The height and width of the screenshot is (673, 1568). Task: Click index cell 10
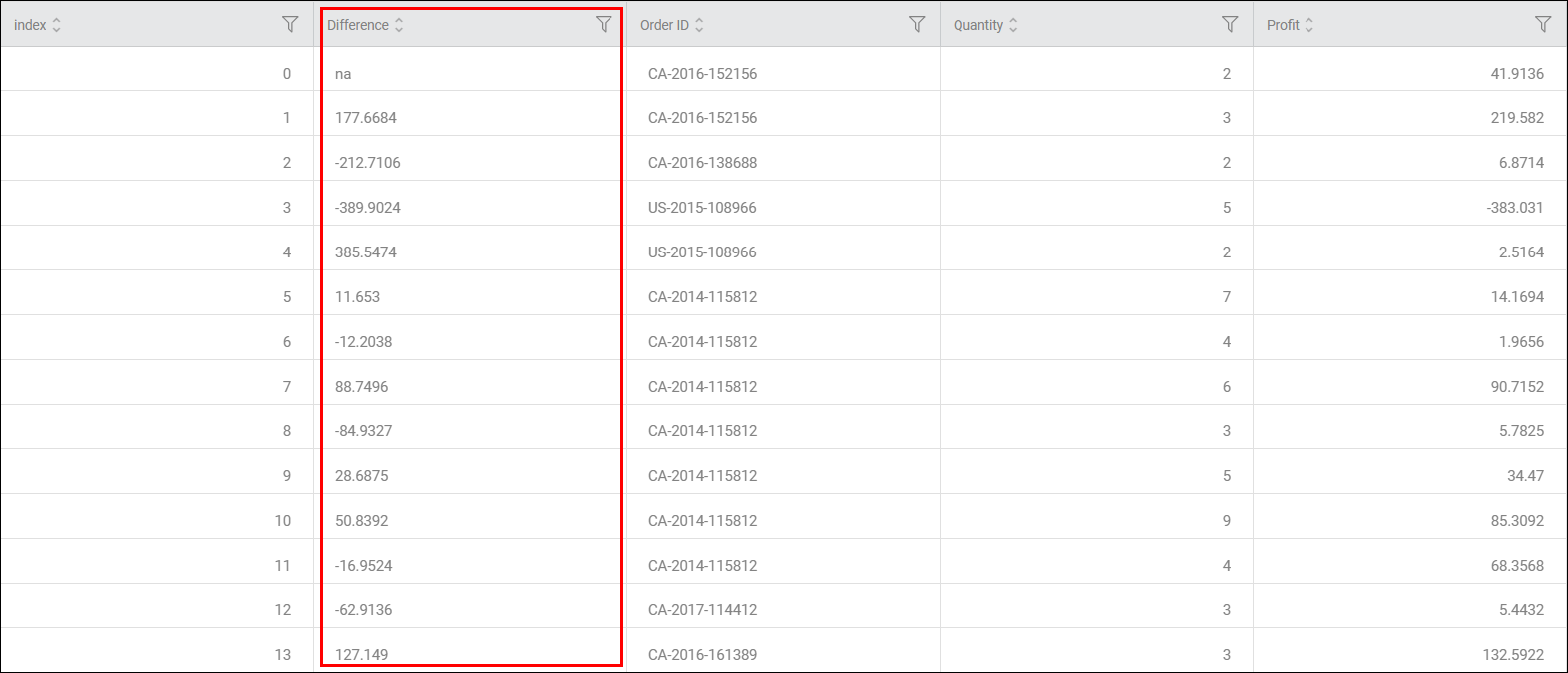click(283, 521)
